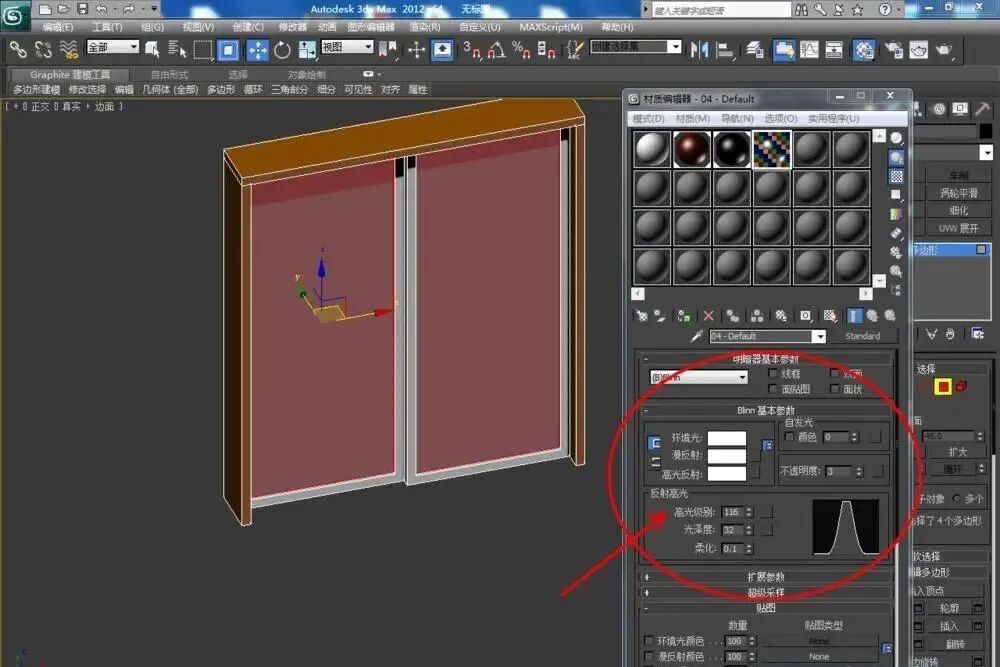1000x667 pixels.
Task: Click the 插入 polygon button
Action: pyautogui.click(x=948, y=626)
